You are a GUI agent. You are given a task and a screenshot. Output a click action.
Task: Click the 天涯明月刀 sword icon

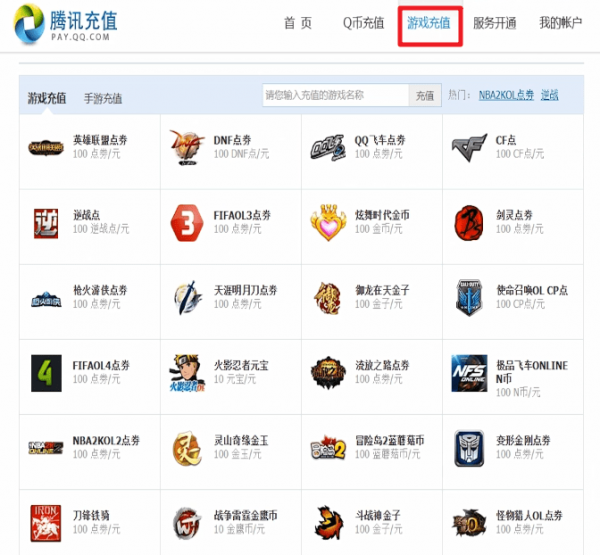187,298
